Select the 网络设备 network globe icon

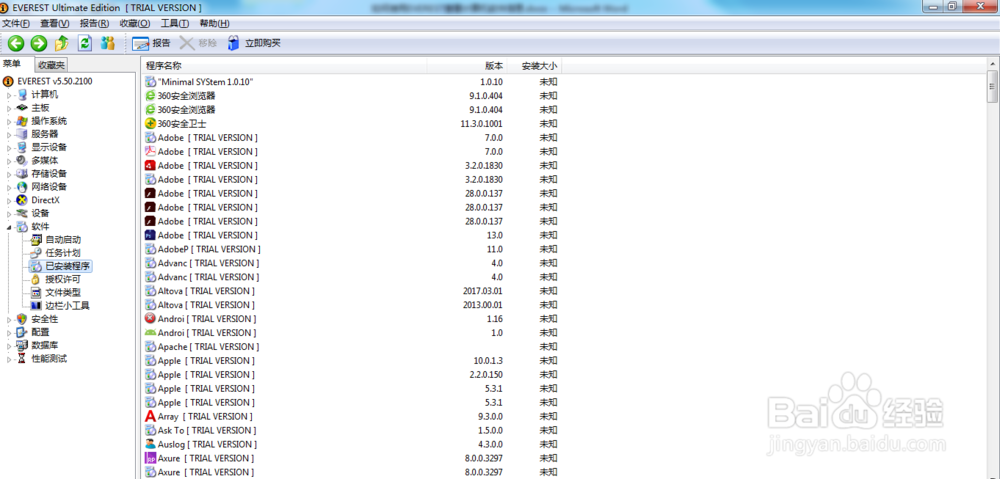click(x=22, y=187)
